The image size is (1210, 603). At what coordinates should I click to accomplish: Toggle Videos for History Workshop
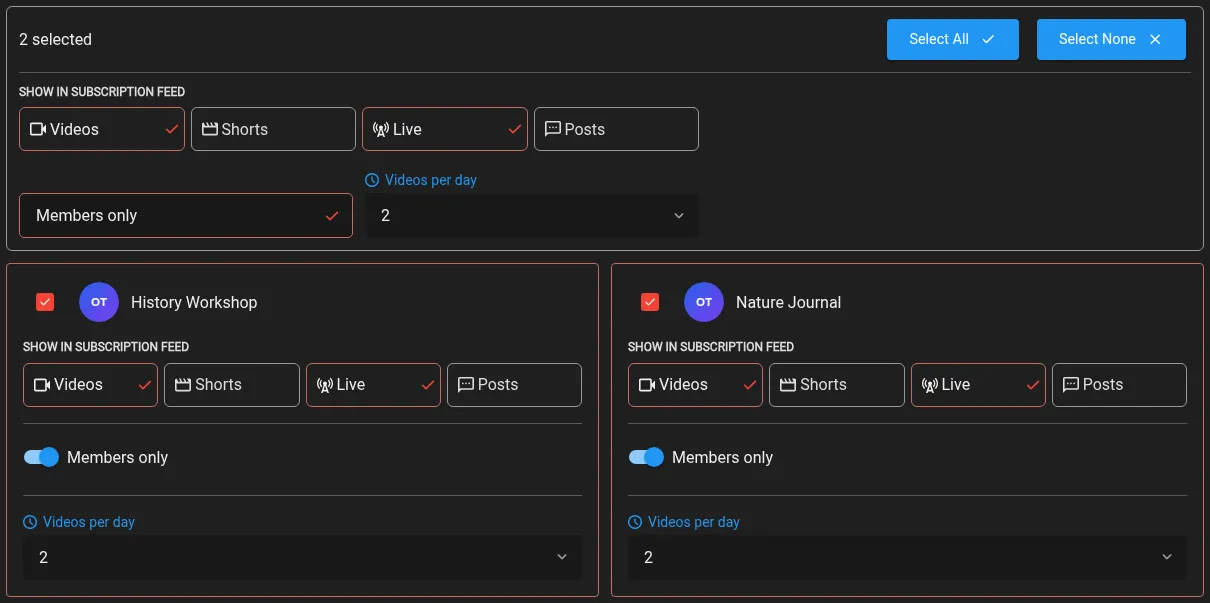(x=90, y=385)
